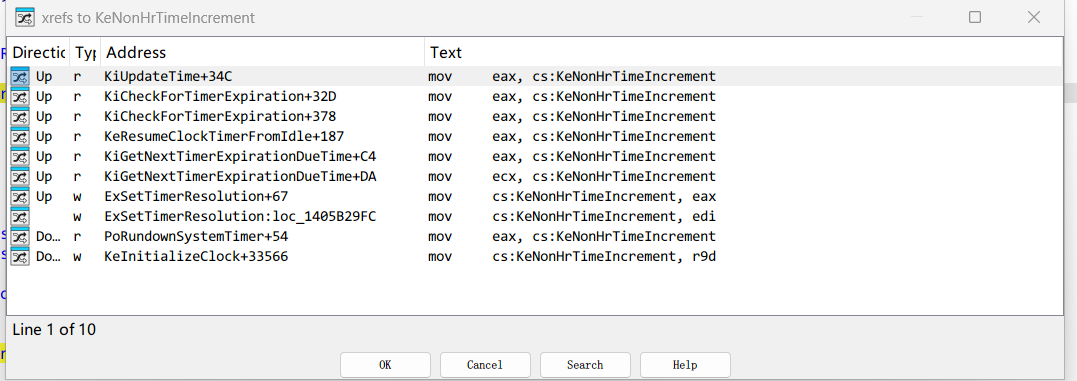Select address KeResumeClockTimerFromIdle+187
Screen dimensions: 1077x381
pos(224,137)
